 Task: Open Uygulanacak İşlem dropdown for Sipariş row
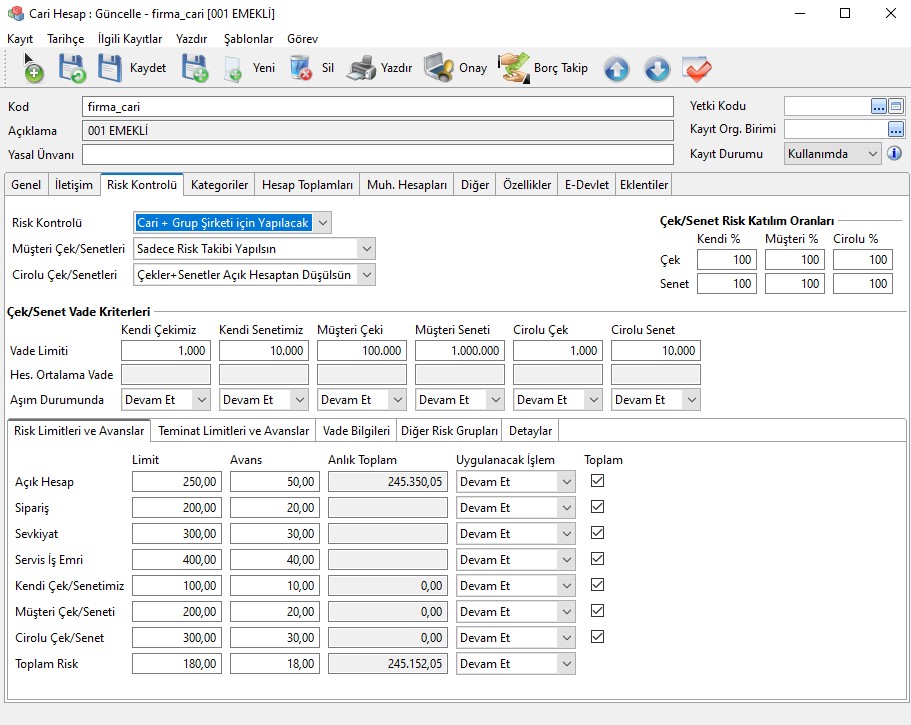[567, 508]
